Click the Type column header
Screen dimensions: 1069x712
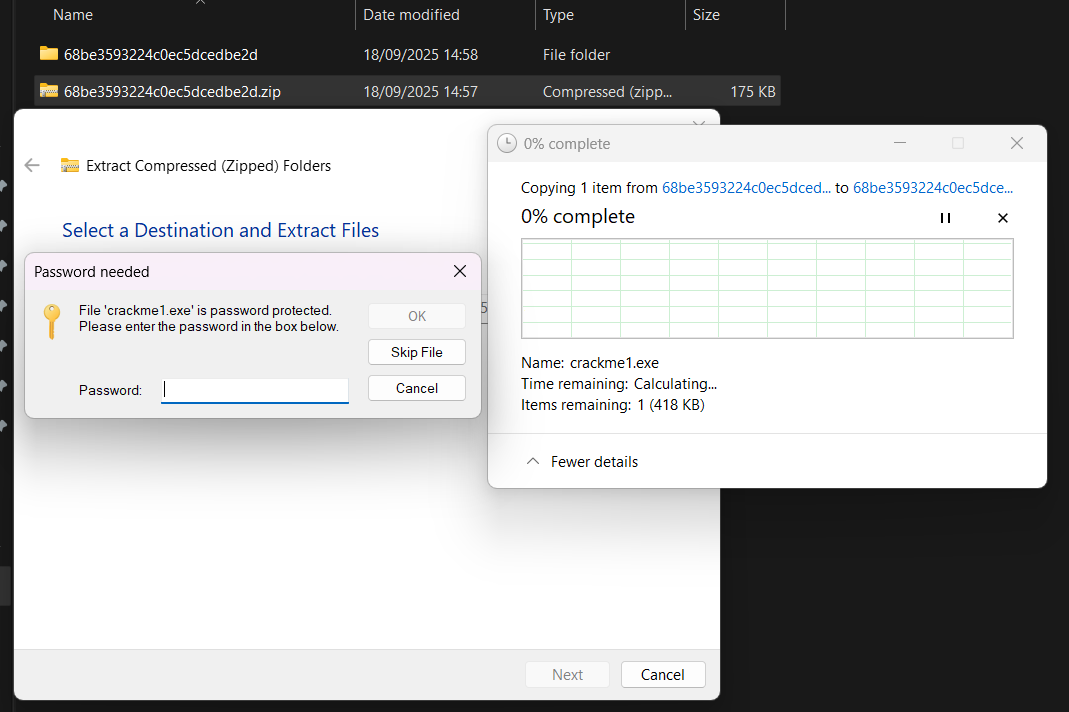pyautogui.click(x=558, y=15)
